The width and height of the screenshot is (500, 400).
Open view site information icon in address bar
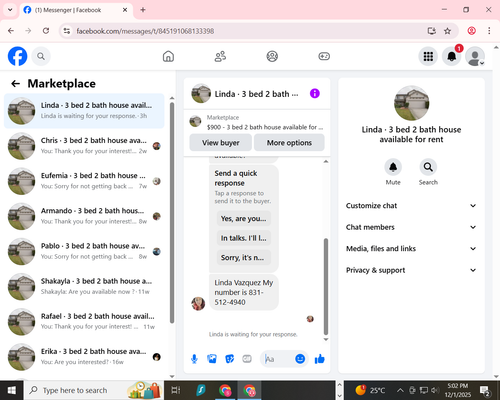(x=67, y=31)
